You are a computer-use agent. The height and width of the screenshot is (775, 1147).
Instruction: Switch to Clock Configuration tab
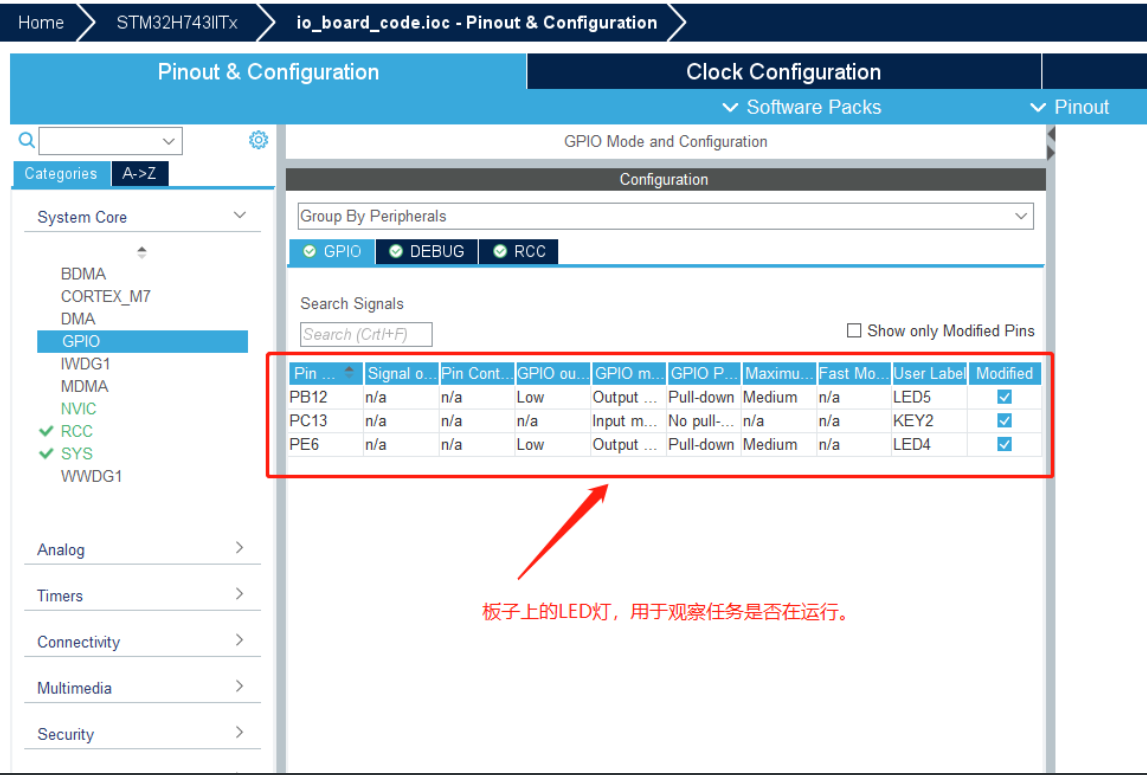(783, 71)
